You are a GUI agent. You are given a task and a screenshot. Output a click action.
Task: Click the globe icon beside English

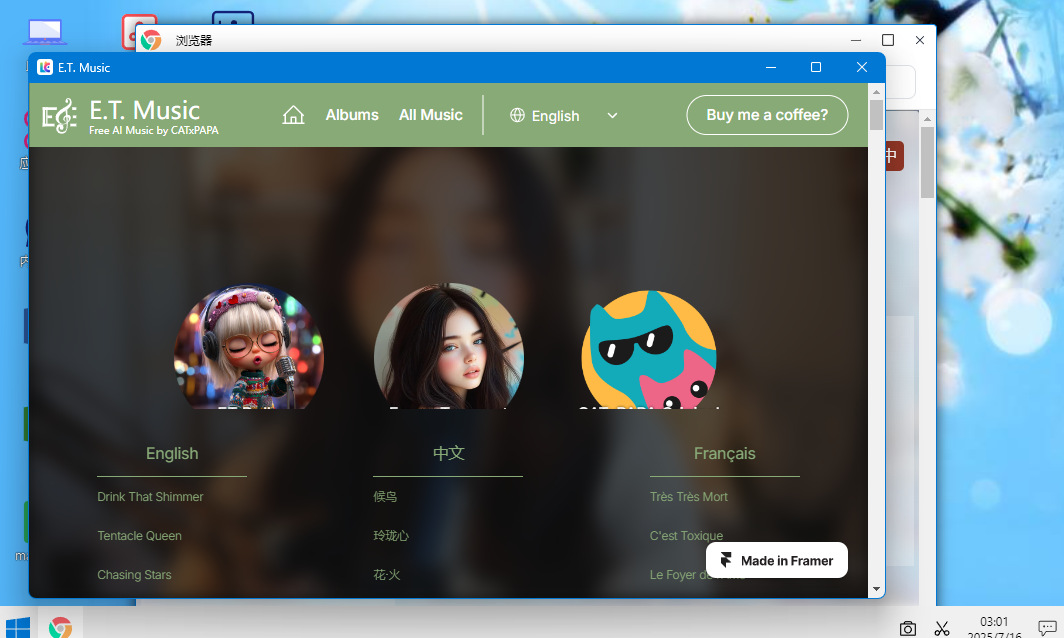point(517,115)
